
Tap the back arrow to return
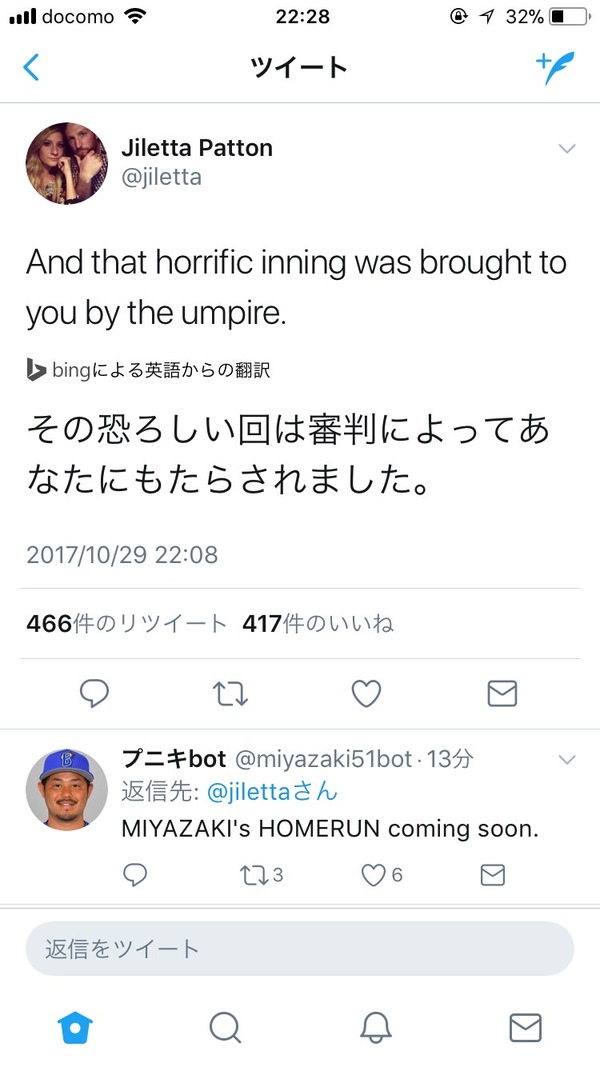coord(31,67)
